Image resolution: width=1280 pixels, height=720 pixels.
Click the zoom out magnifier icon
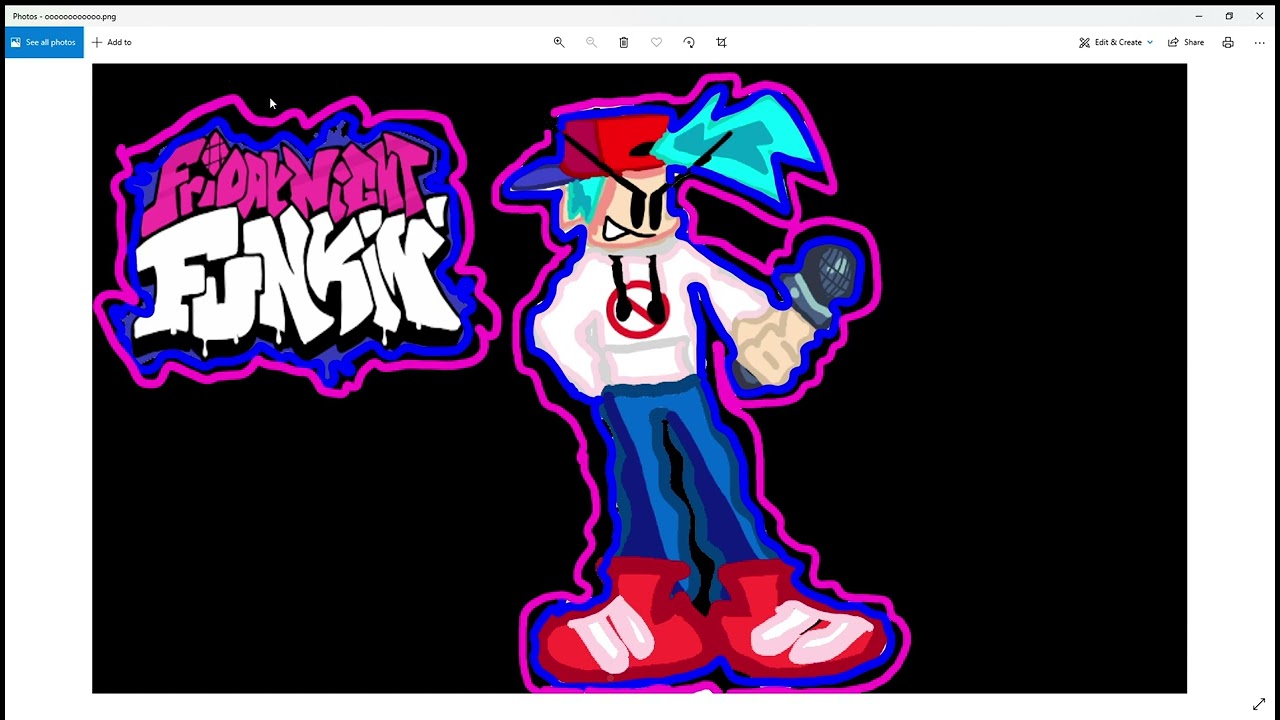coord(591,42)
